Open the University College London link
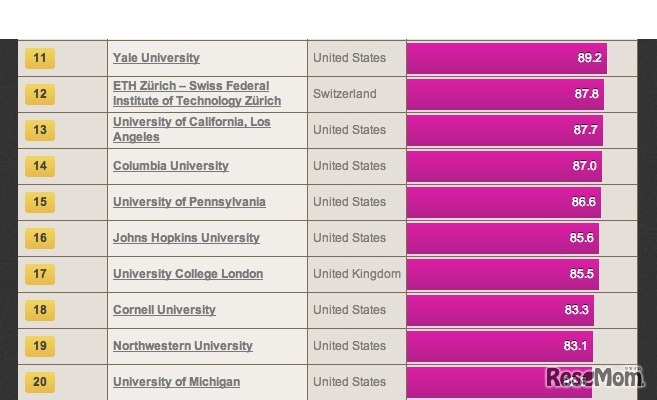Viewport: 657px width, 400px height. pyautogui.click(x=188, y=274)
